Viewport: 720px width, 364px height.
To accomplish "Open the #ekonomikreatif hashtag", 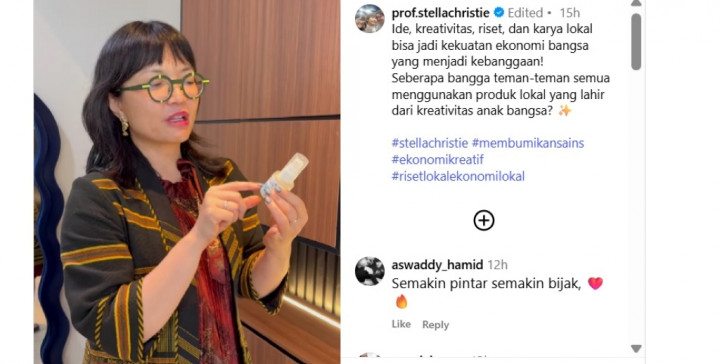I will click(x=438, y=159).
